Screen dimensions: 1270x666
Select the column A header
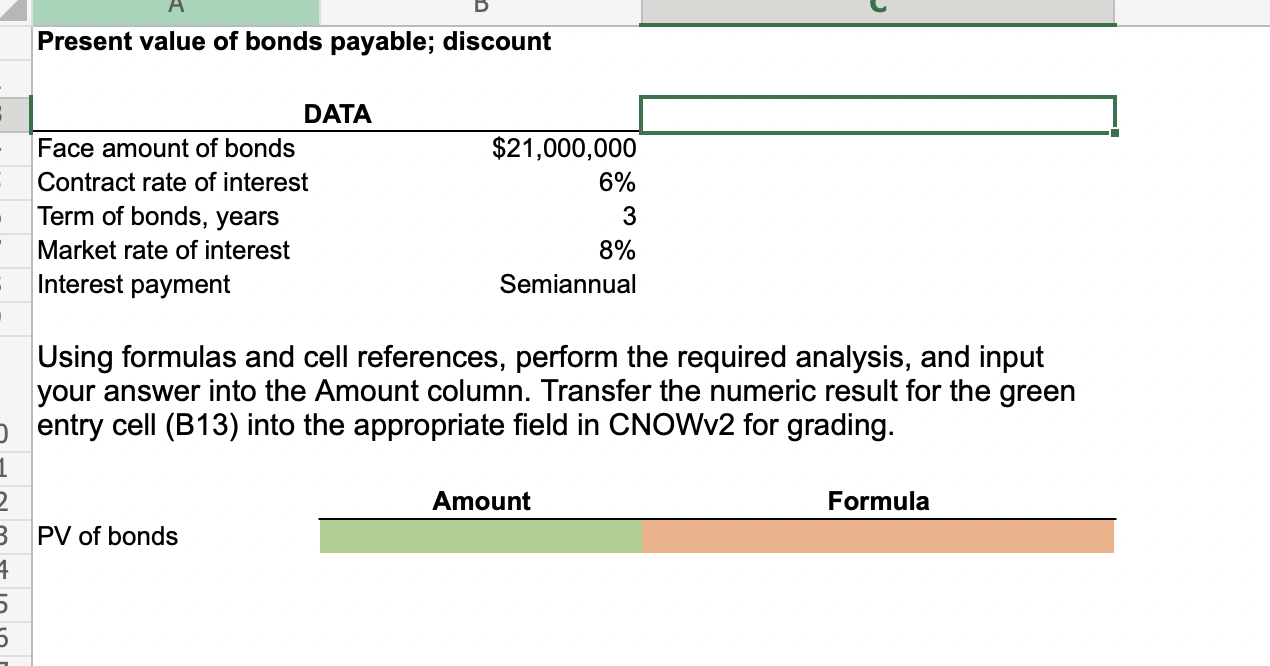(x=176, y=8)
